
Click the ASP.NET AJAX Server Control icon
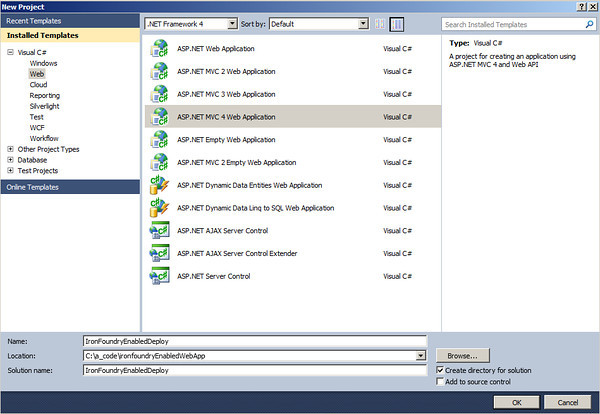coord(159,231)
